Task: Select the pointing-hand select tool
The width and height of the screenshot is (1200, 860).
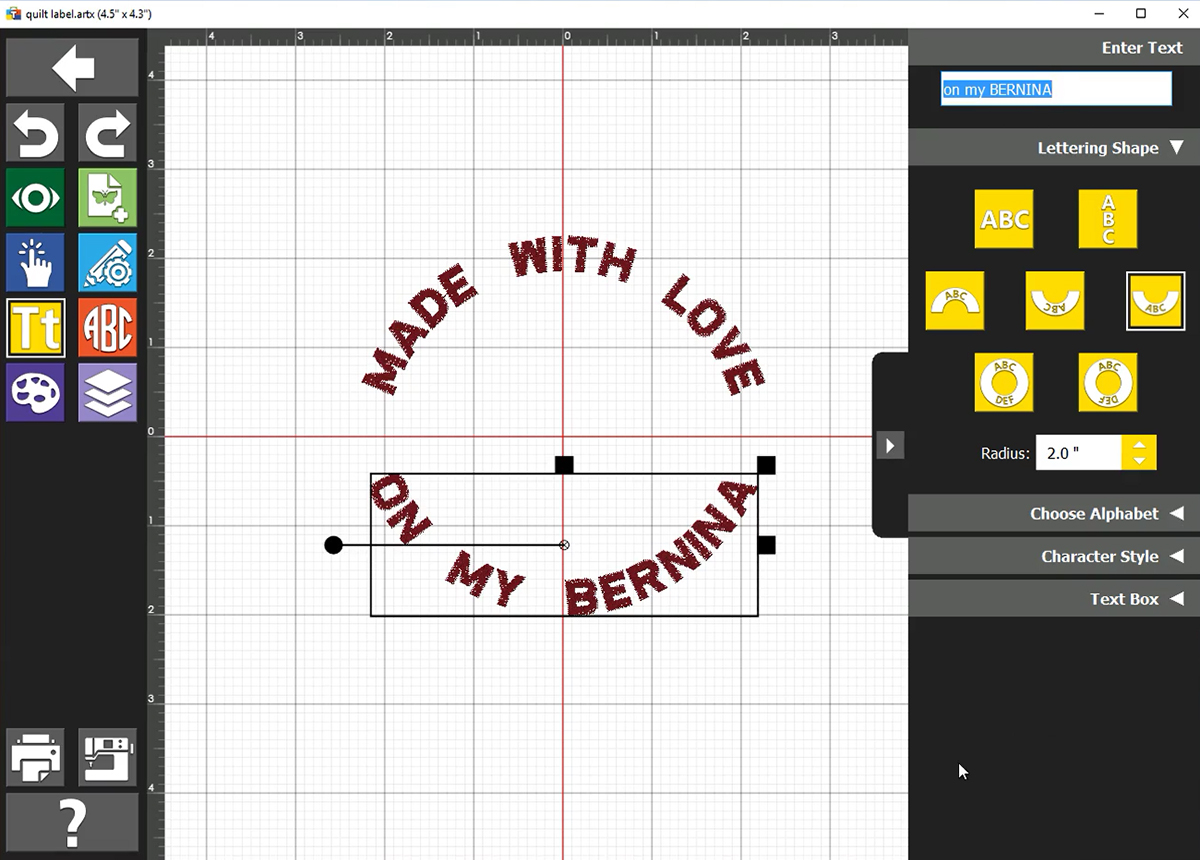Action: pyautogui.click(x=36, y=262)
